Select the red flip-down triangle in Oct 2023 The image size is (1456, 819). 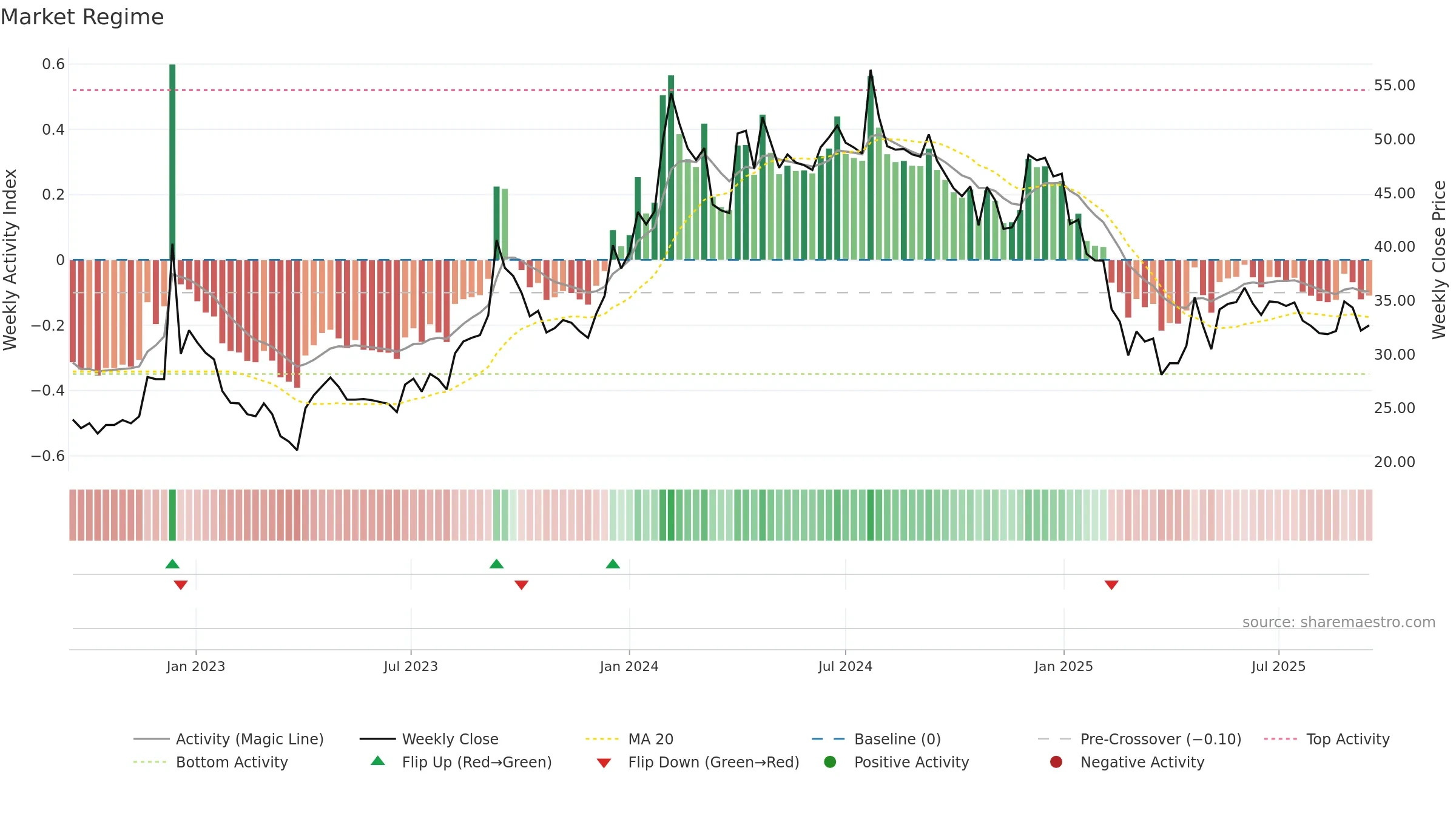[522, 585]
